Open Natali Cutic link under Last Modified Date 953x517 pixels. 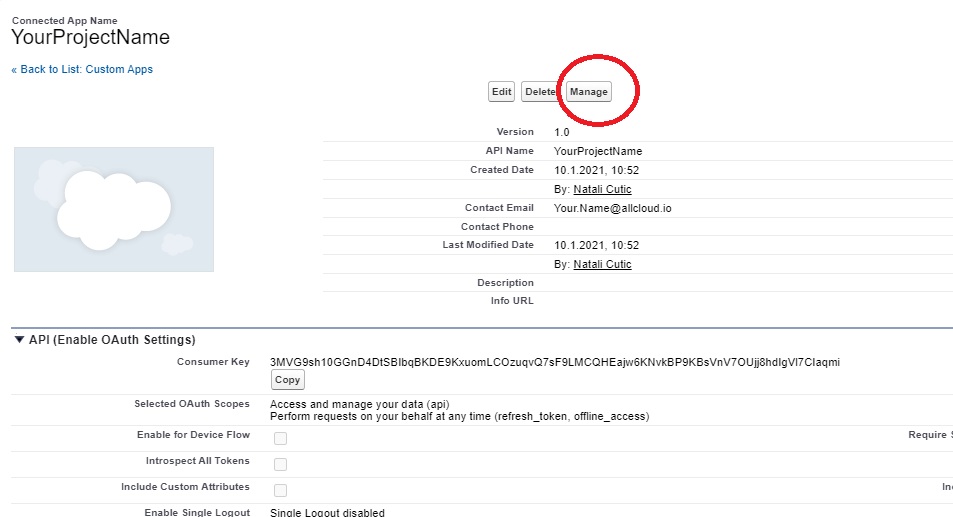pos(602,264)
